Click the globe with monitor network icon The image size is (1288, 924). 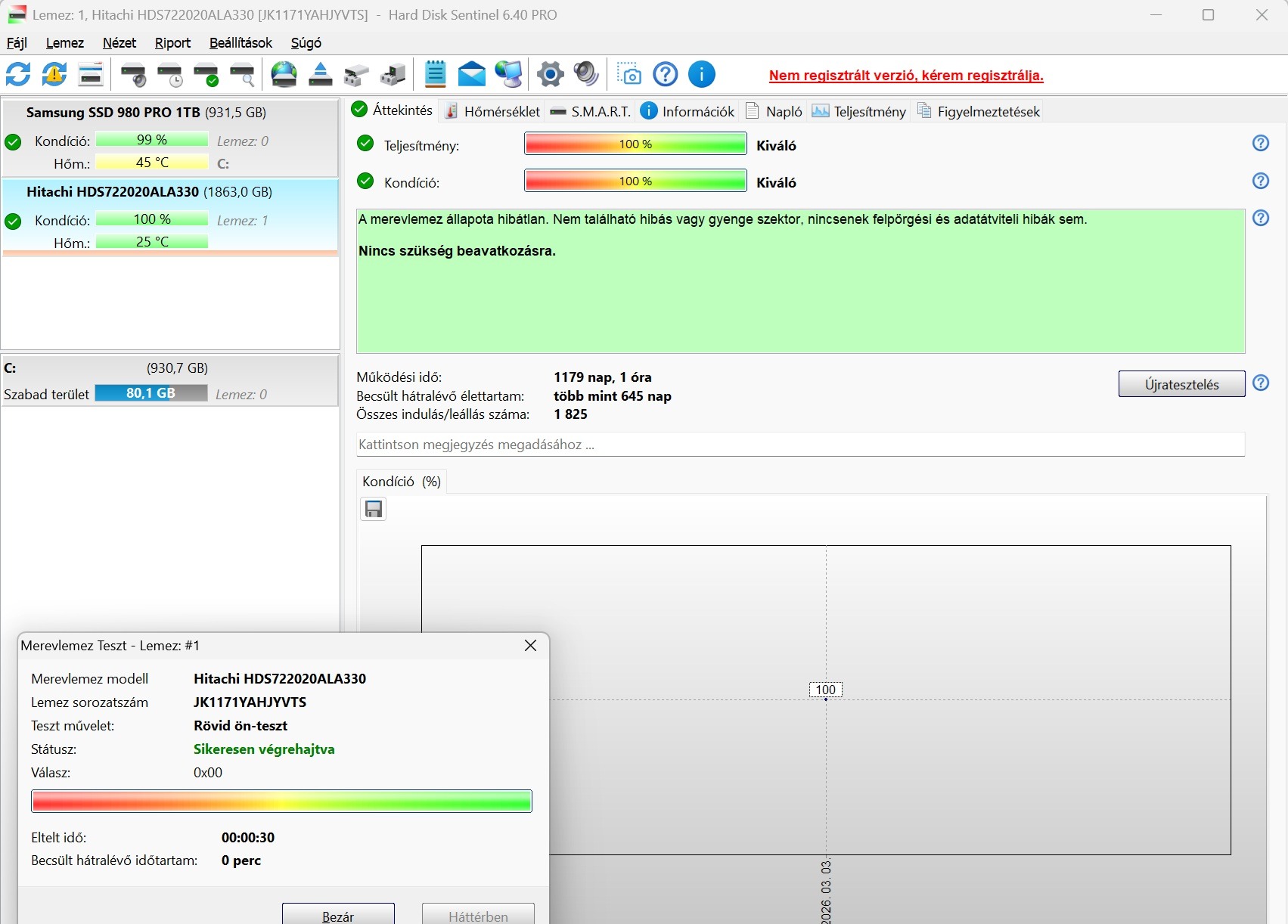pyautogui.click(x=508, y=74)
